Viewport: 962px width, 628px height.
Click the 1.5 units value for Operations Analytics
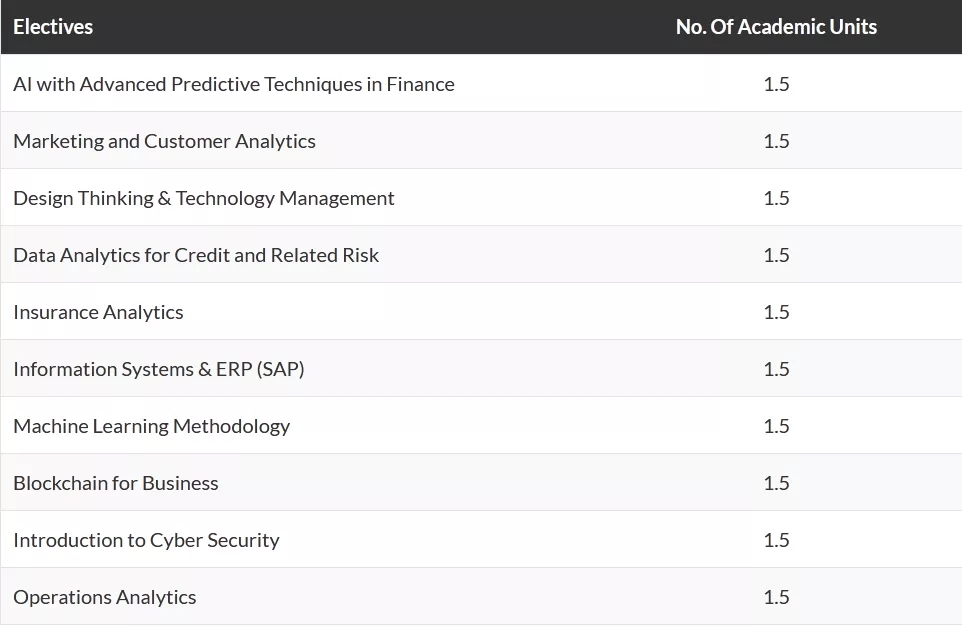coord(776,597)
